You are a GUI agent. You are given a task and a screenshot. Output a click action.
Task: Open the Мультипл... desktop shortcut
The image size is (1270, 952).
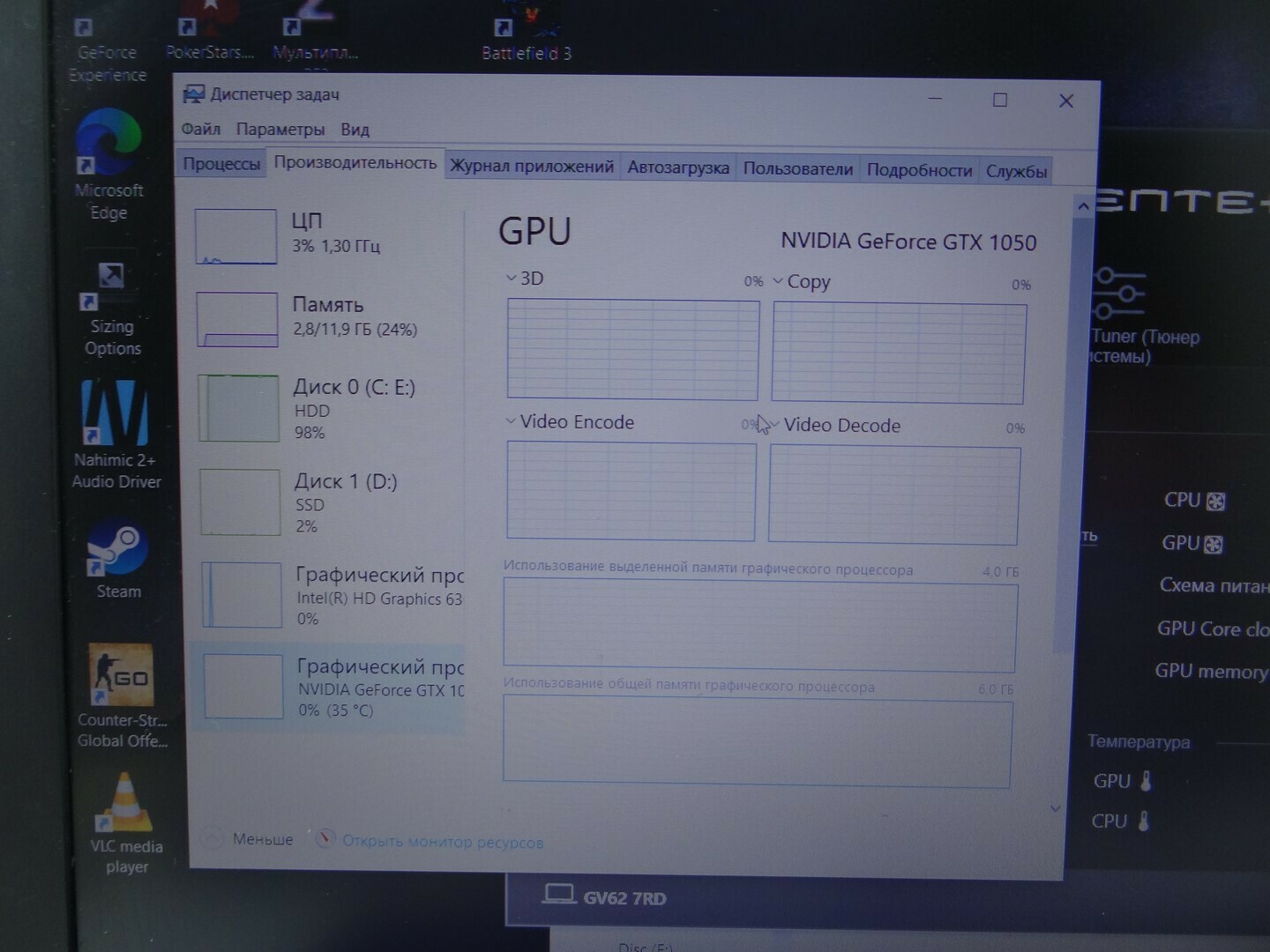315,35
